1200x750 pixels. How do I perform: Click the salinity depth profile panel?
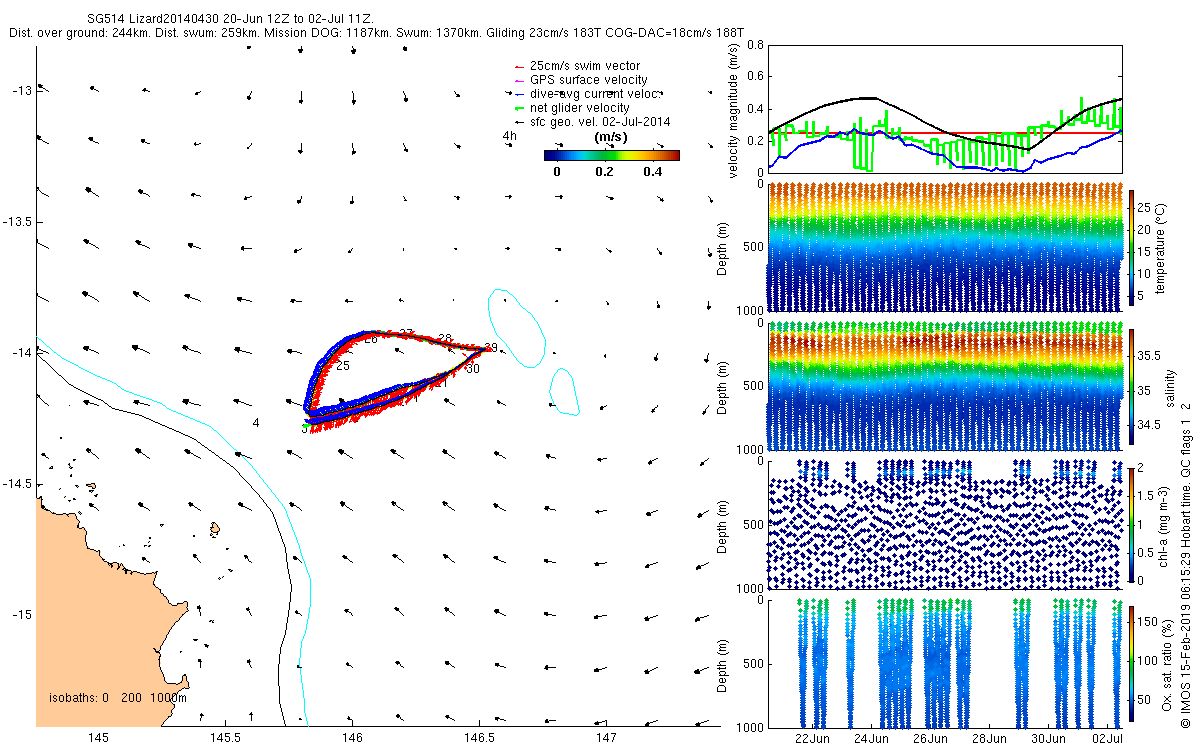[945, 386]
